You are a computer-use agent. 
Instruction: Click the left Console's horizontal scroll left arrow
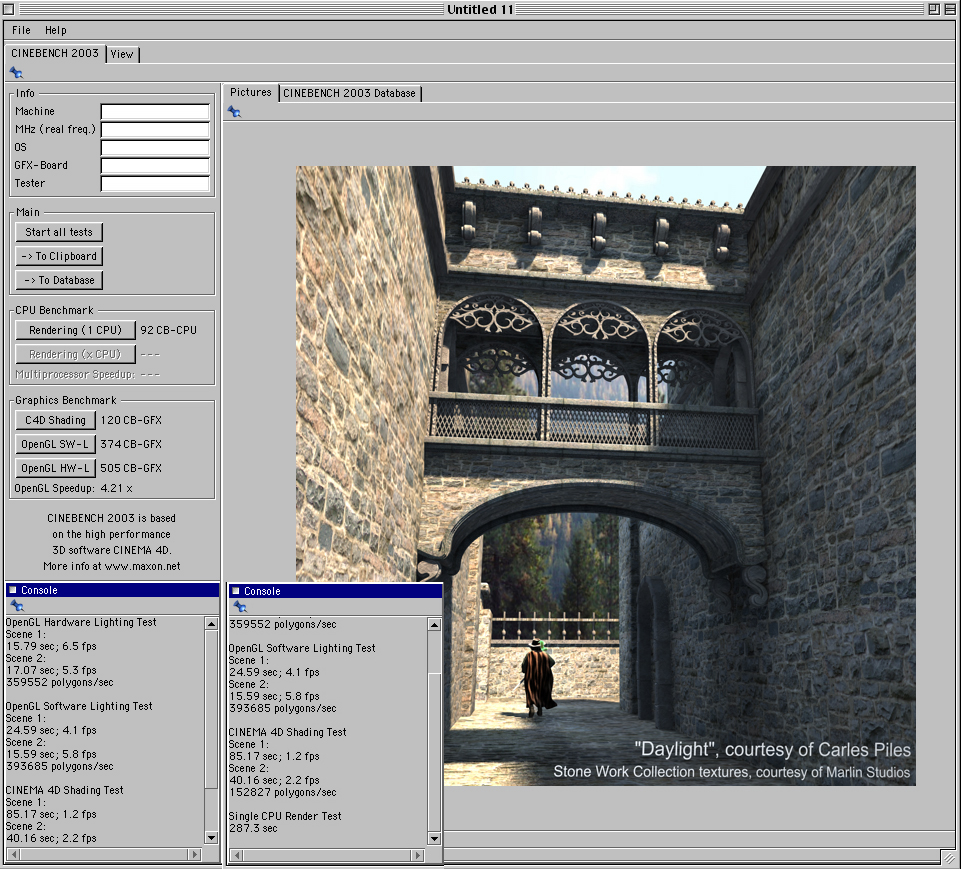pos(13,854)
